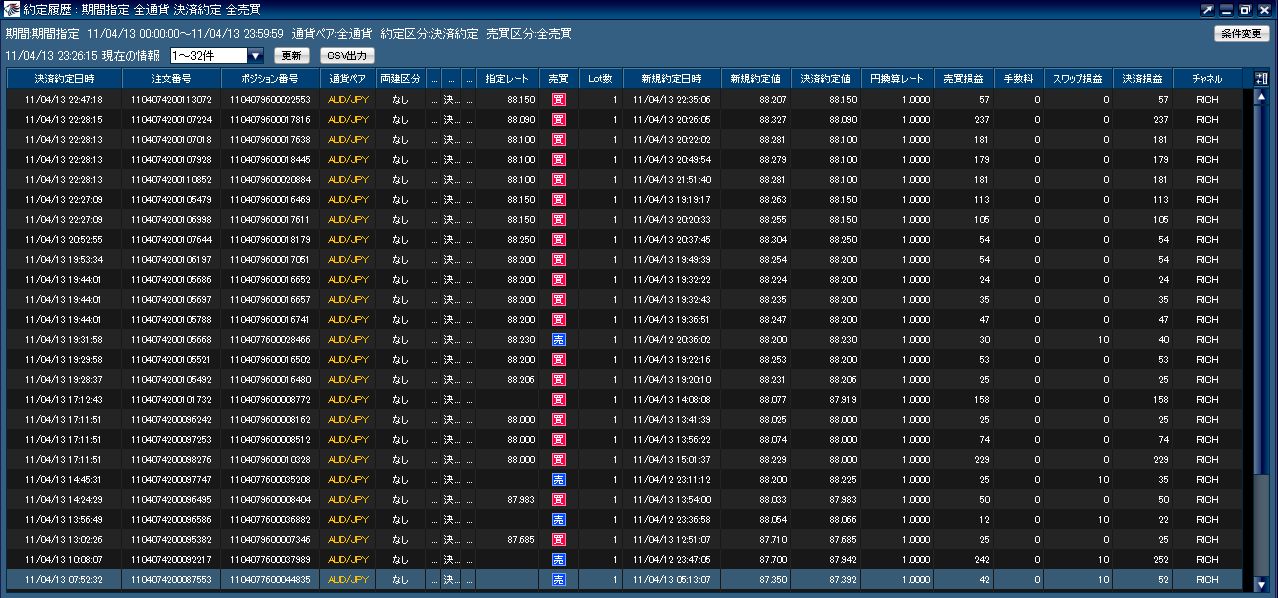Click the 買 badge in the 22:28:15 row
Image resolution: width=1278 pixels, height=598 pixels.
point(559,120)
